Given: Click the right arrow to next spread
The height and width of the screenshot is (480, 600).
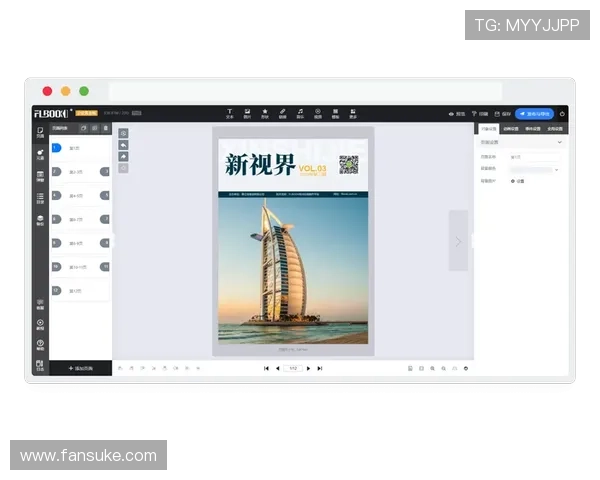Looking at the screenshot, I should [458, 241].
